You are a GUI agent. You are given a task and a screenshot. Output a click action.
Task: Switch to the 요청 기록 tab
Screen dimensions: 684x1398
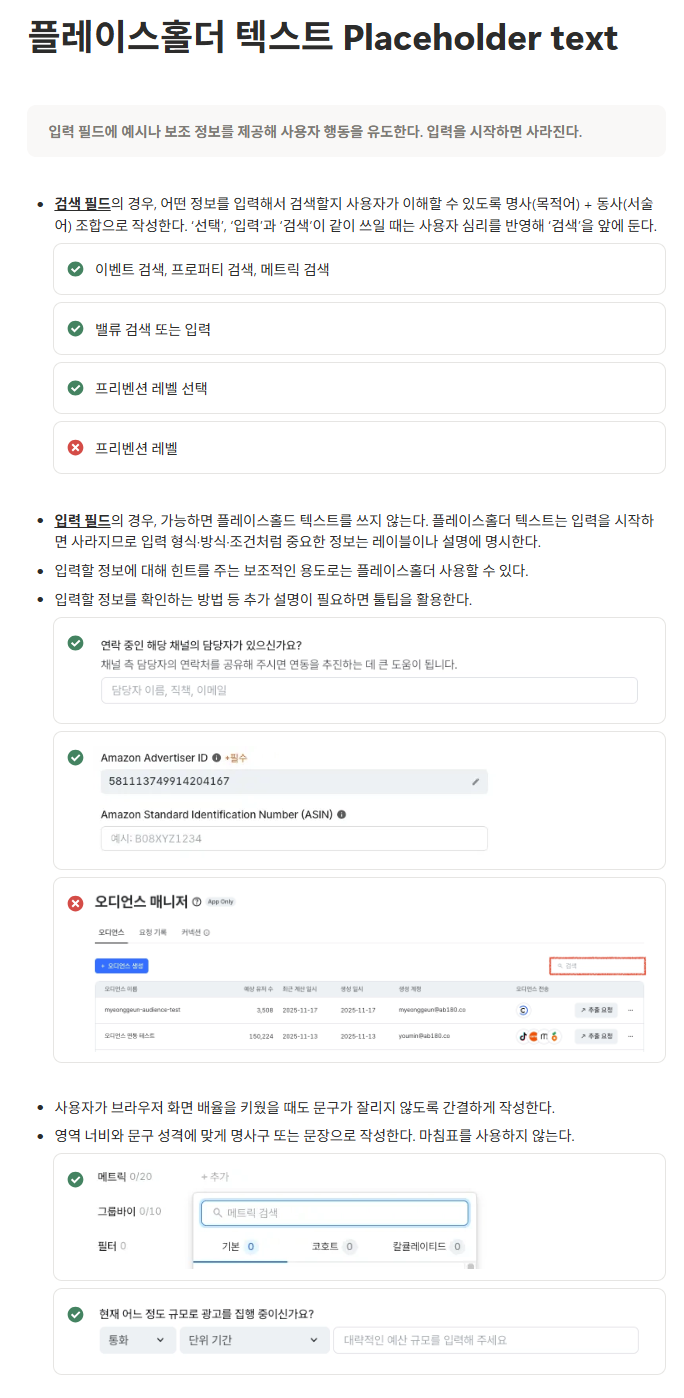tap(151, 932)
